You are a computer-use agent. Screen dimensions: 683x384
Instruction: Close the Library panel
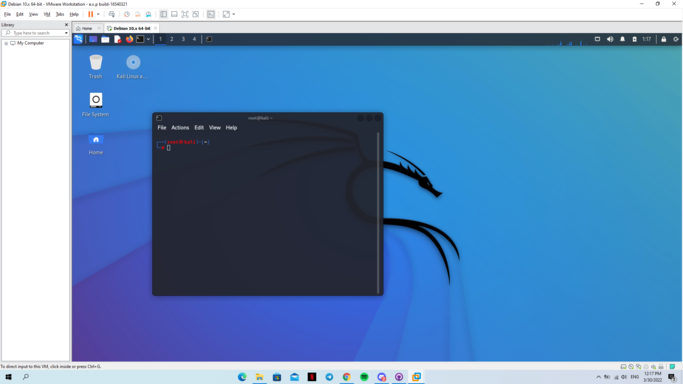click(x=66, y=25)
